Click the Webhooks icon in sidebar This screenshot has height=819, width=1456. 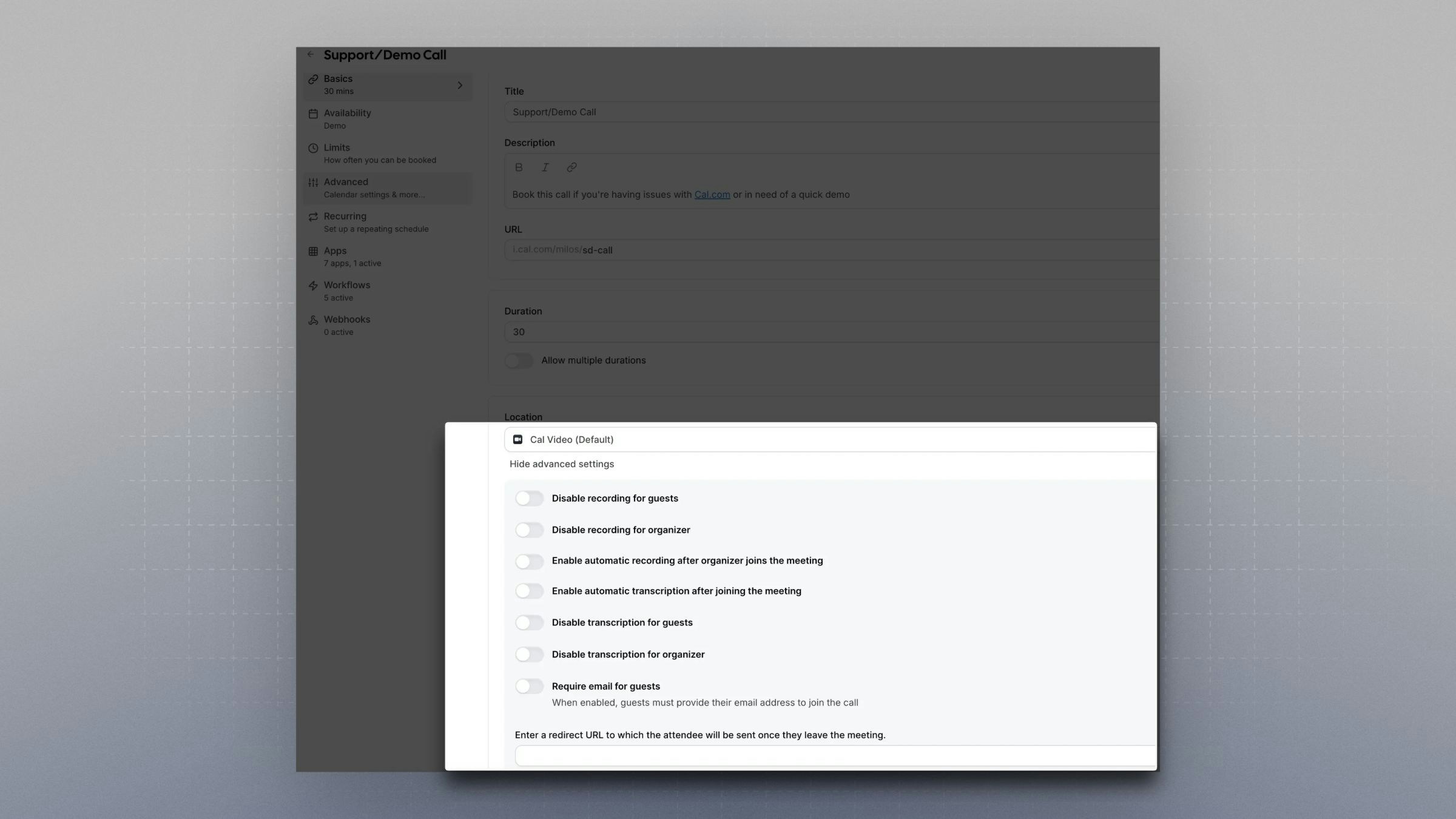click(x=313, y=320)
